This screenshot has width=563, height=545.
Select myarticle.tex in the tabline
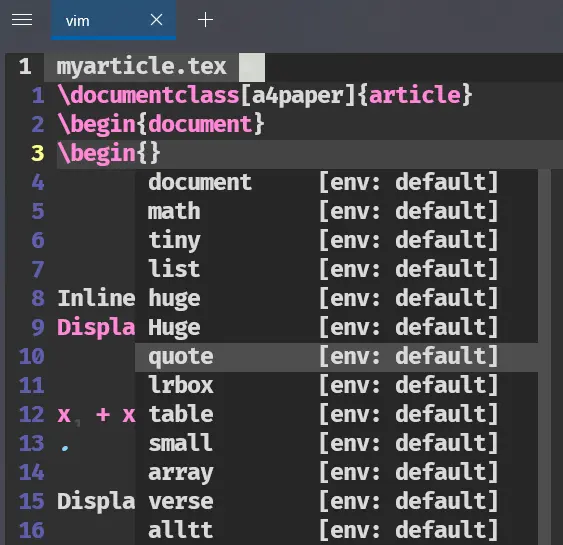point(141,67)
